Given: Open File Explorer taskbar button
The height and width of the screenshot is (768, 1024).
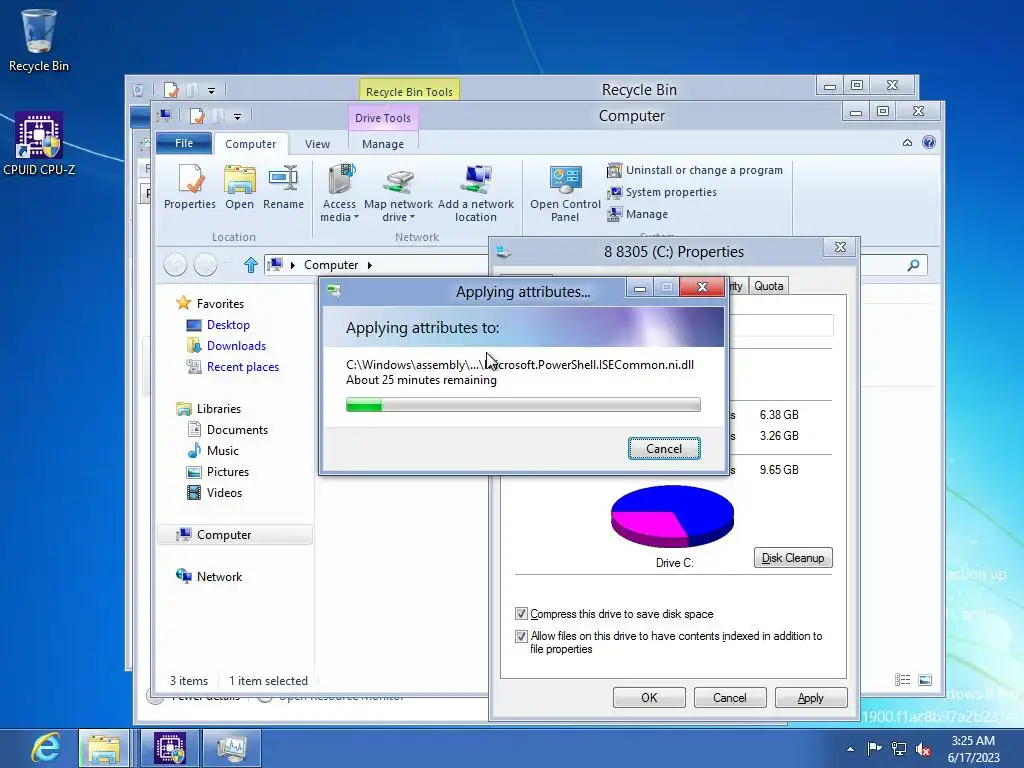Looking at the screenshot, I should (x=104, y=748).
